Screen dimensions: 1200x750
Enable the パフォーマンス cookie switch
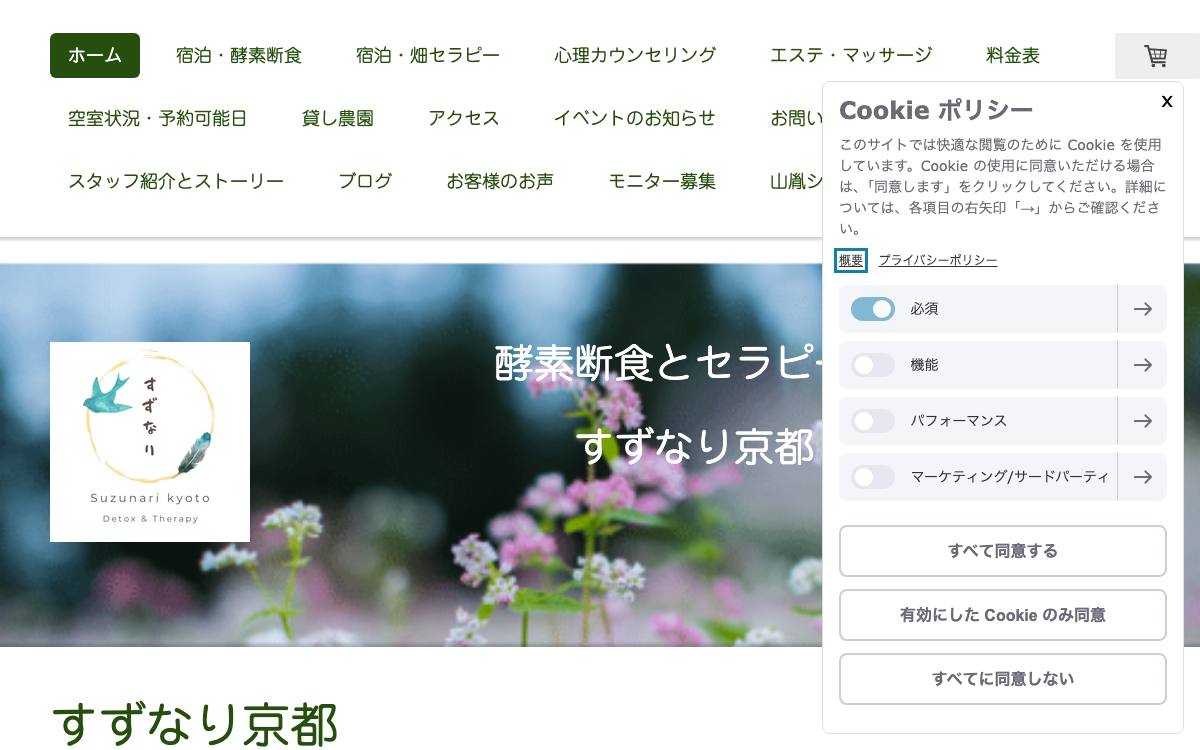tap(873, 421)
